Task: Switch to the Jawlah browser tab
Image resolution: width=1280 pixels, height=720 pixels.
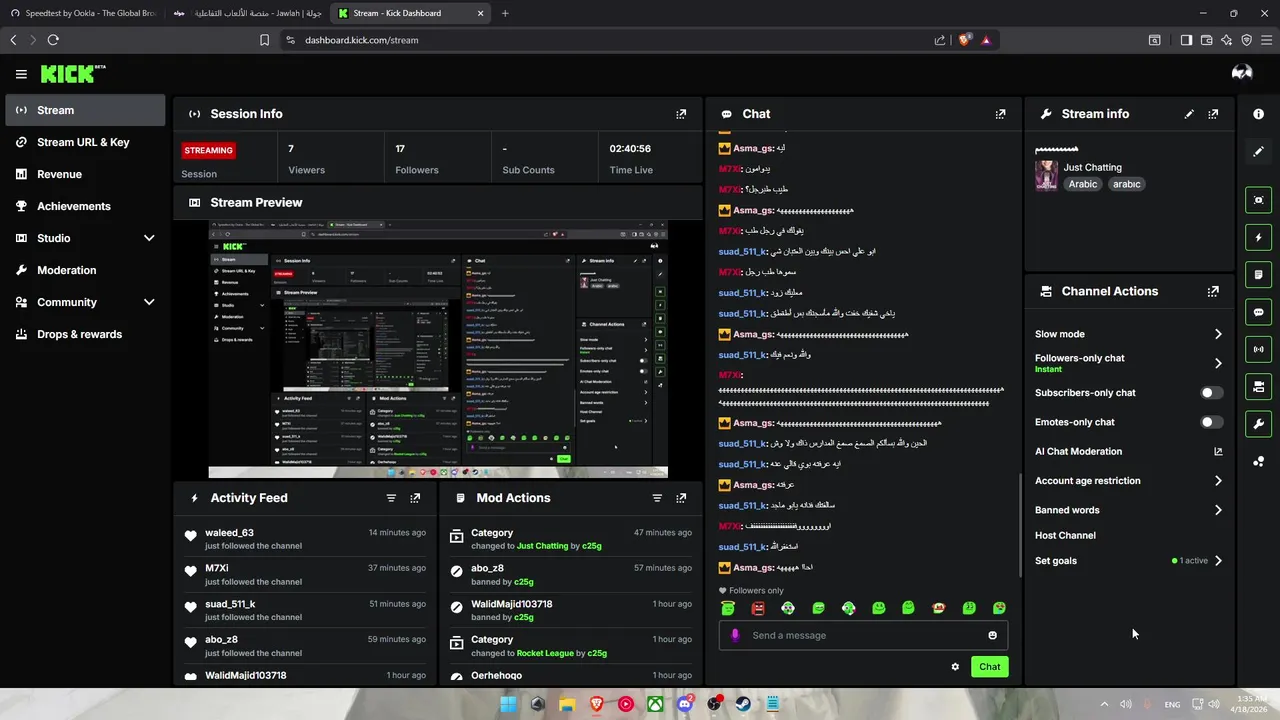Action: pos(247,13)
